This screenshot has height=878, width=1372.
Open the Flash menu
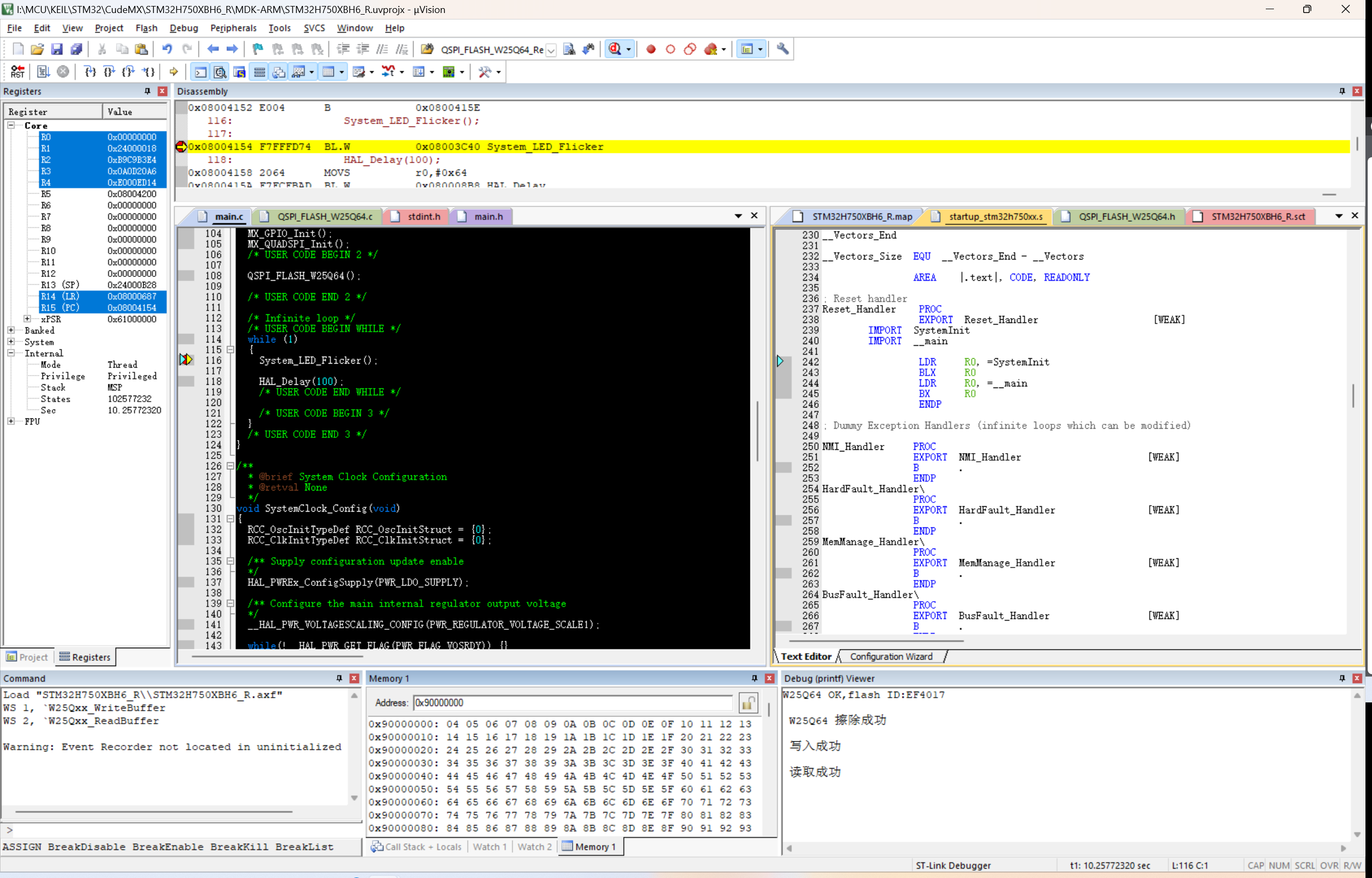146,28
